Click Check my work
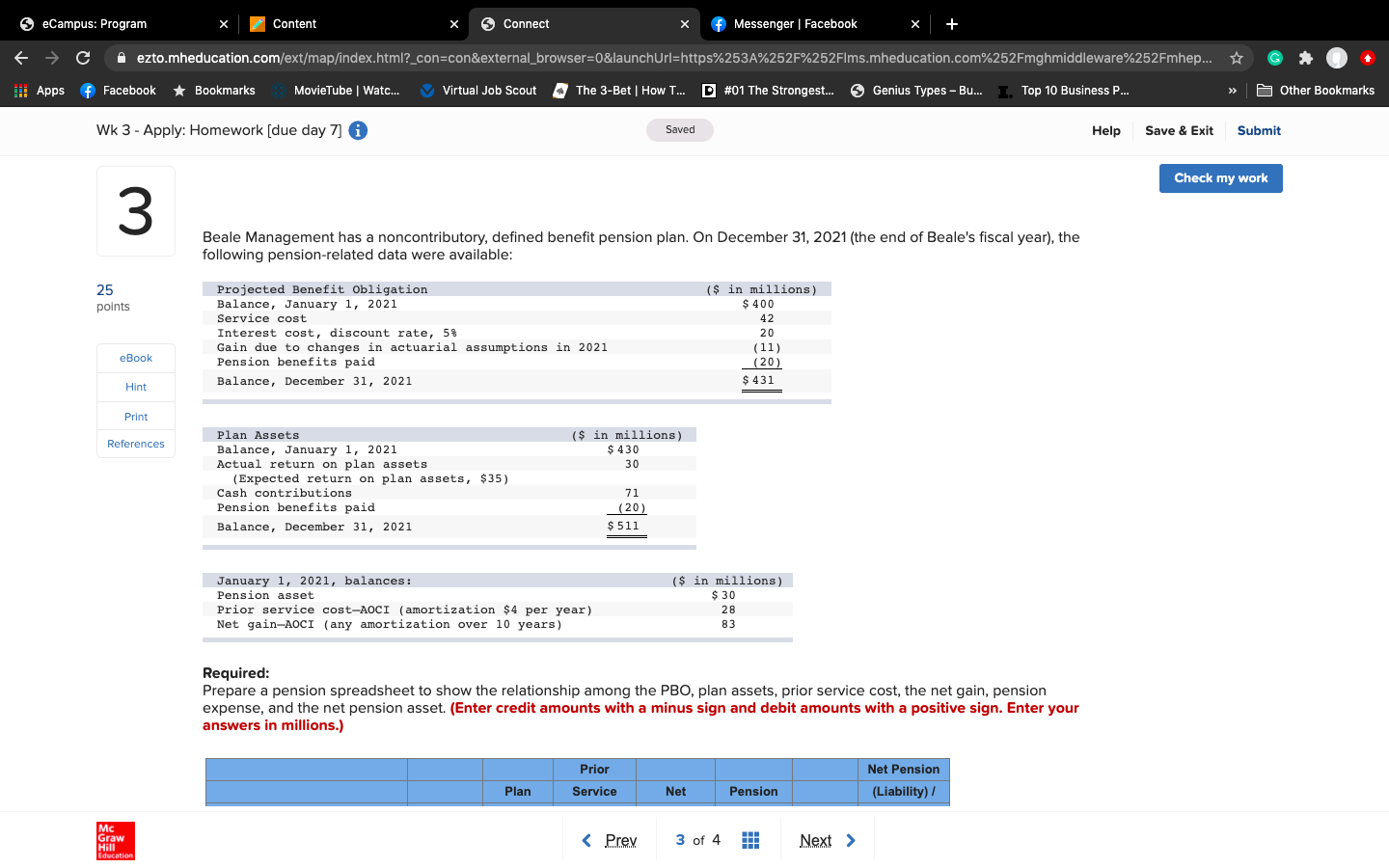This screenshot has width=1389, height=868. [1220, 177]
